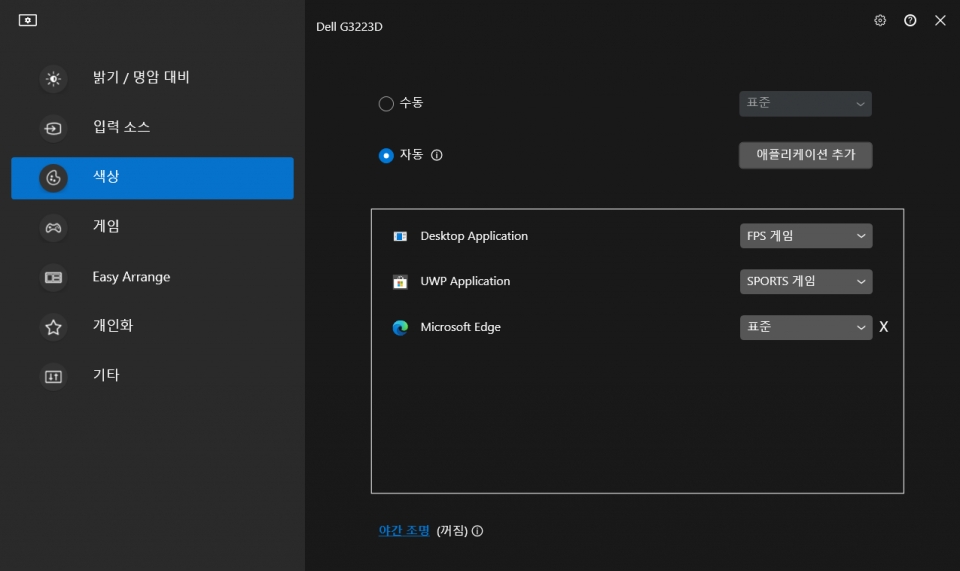Click the 애플리케이션 추가 button
This screenshot has height=571, width=960.
coord(806,155)
